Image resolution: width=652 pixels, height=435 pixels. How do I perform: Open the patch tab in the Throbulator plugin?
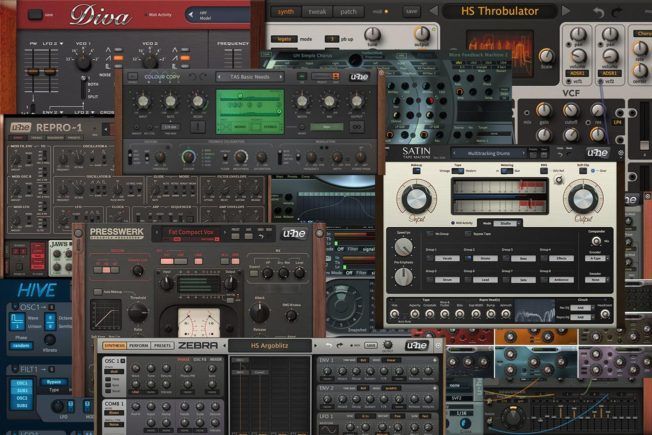348,12
